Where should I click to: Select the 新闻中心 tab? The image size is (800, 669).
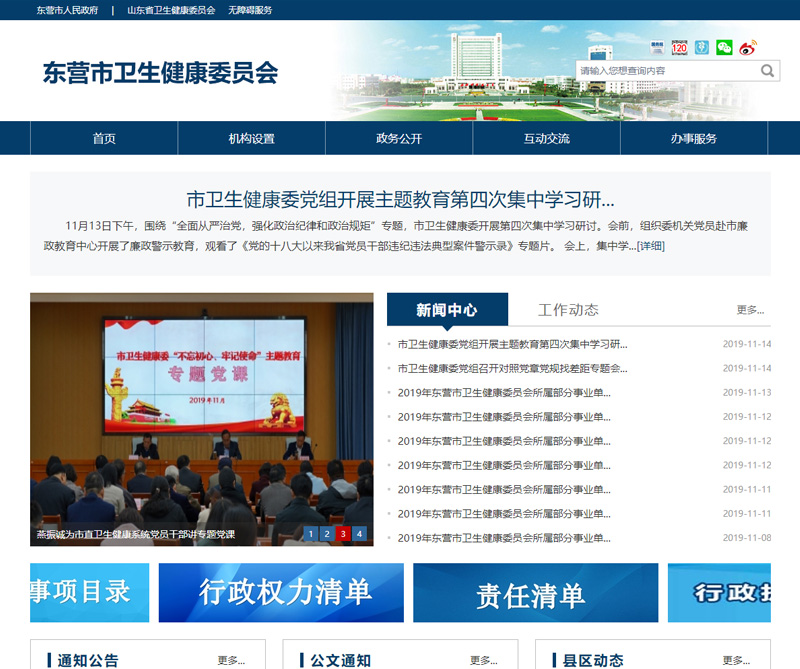click(447, 309)
